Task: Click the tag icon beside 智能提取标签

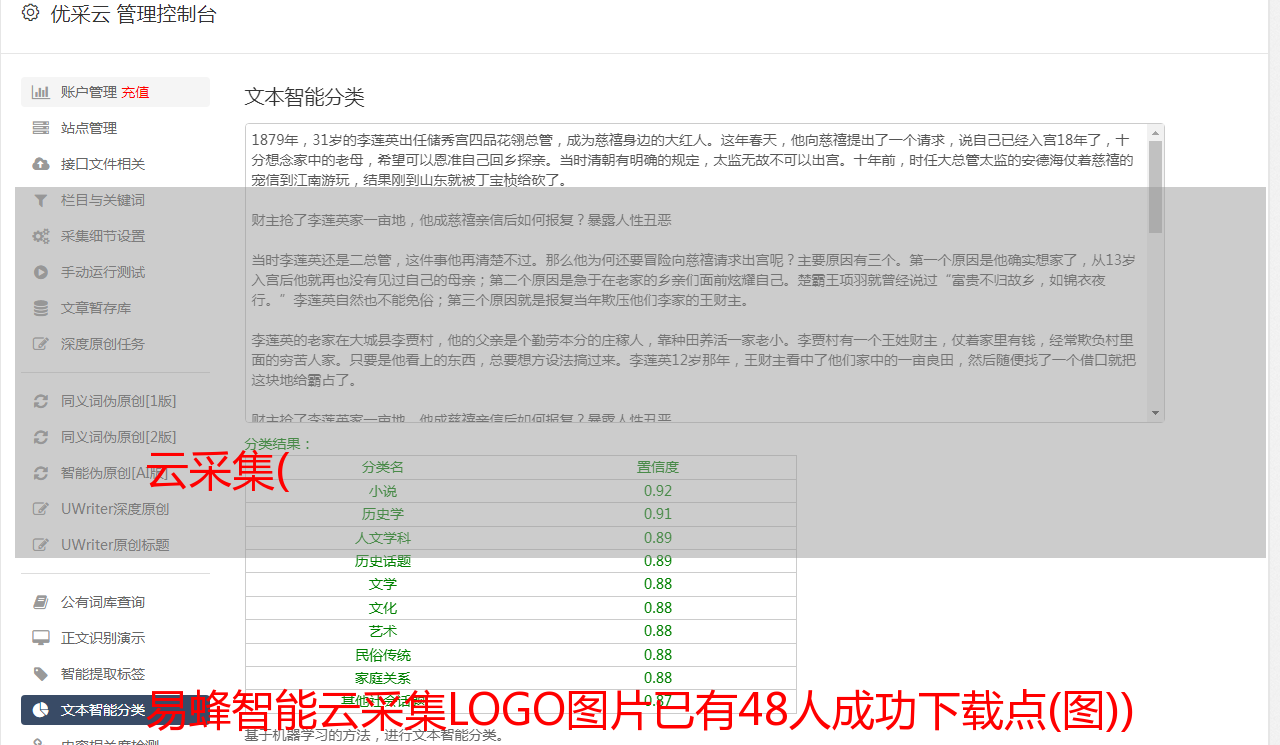Action: pos(41,674)
